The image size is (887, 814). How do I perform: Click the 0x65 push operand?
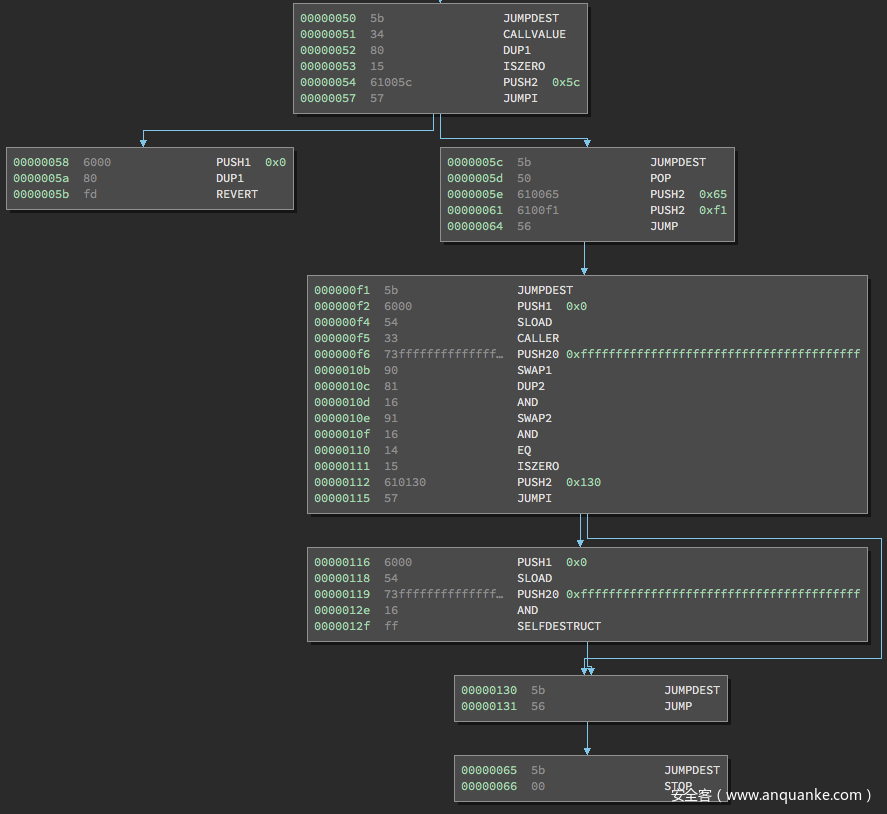click(x=713, y=194)
